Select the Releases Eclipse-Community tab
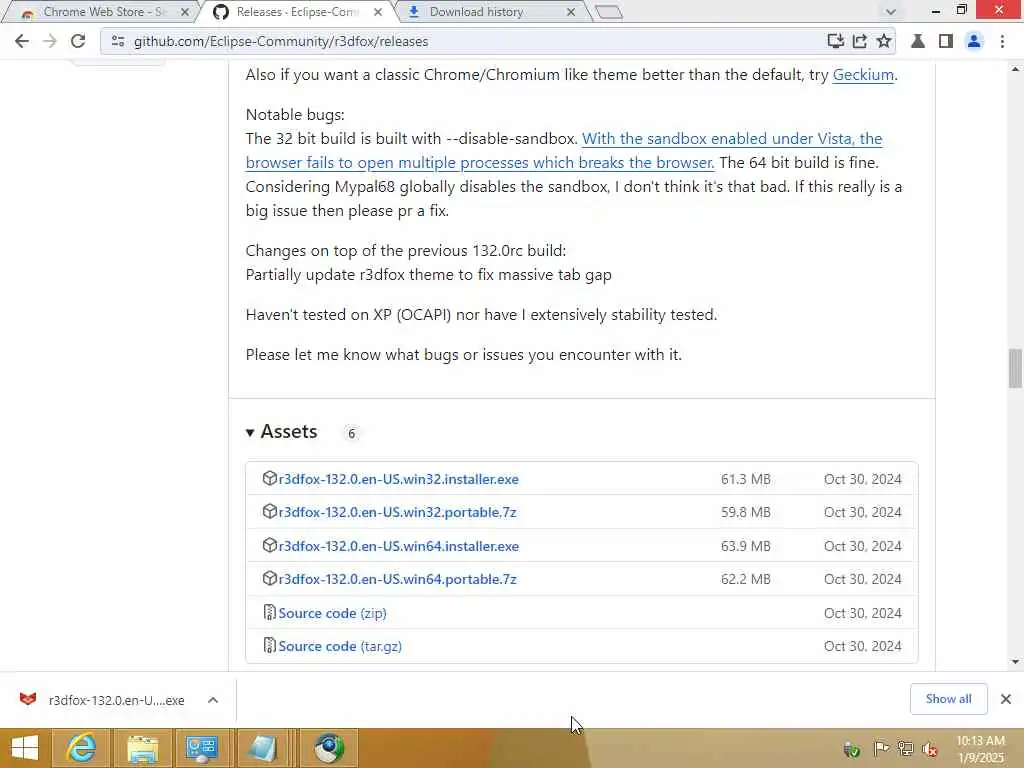 [298, 12]
